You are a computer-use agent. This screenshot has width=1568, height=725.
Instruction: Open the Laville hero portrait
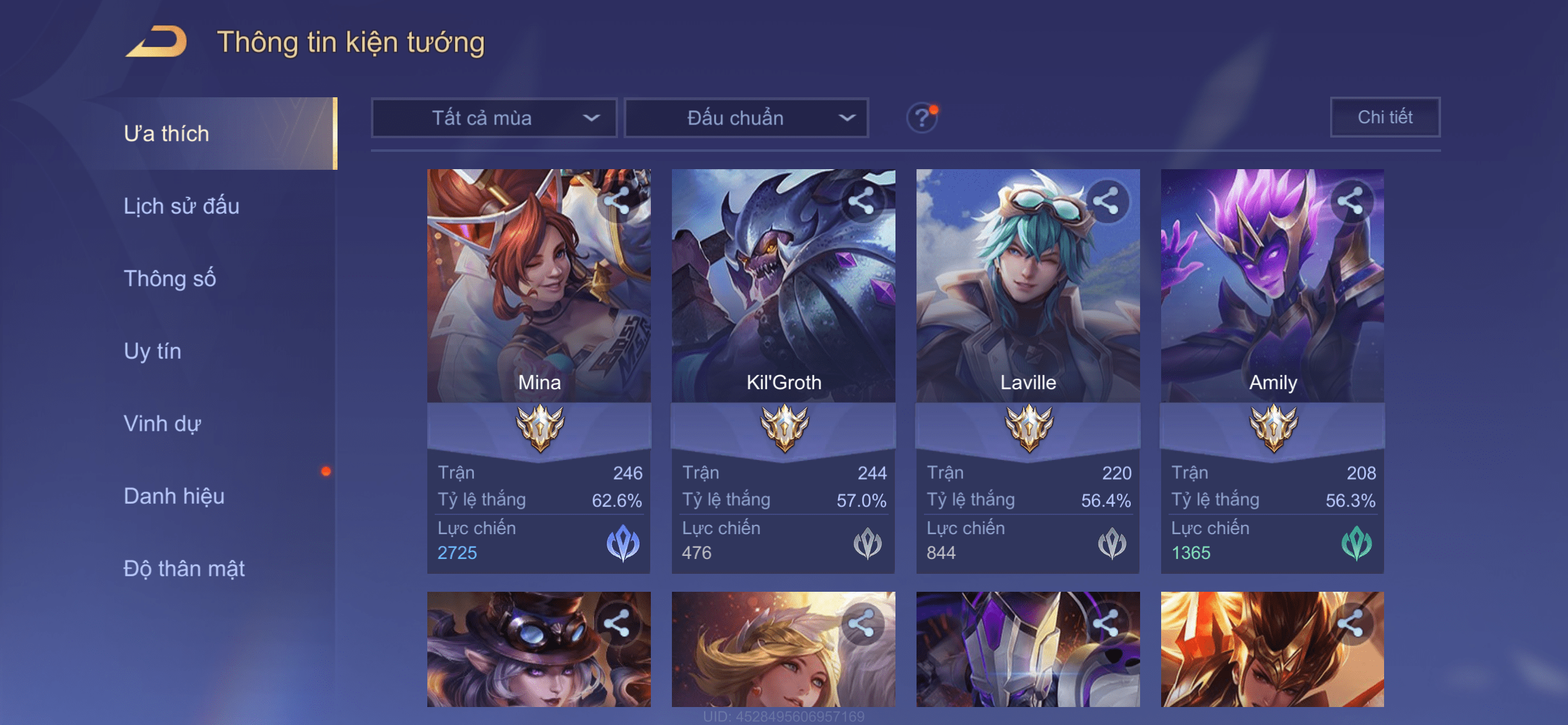pyautogui.click(x=1028, y=286)
